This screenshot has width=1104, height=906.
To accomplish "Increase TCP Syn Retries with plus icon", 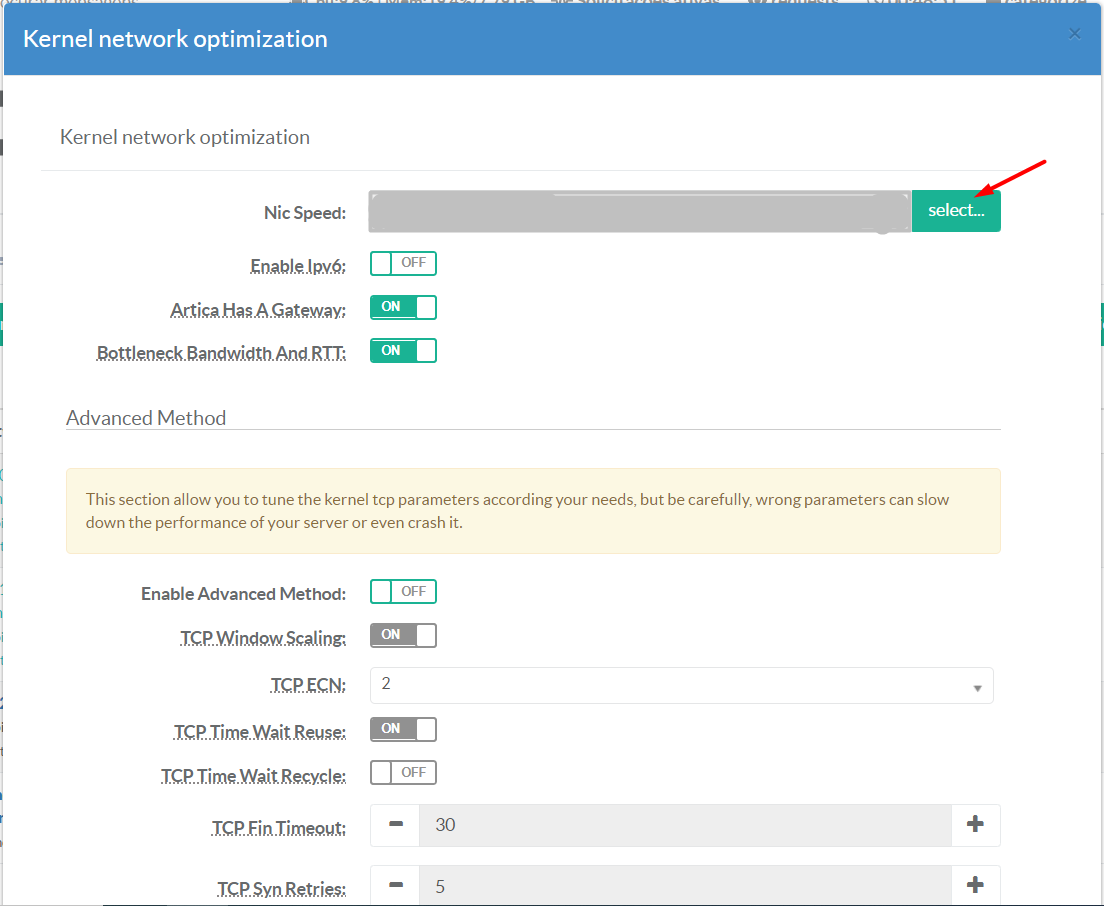I will pyautogui.click(x=975, y=886).
